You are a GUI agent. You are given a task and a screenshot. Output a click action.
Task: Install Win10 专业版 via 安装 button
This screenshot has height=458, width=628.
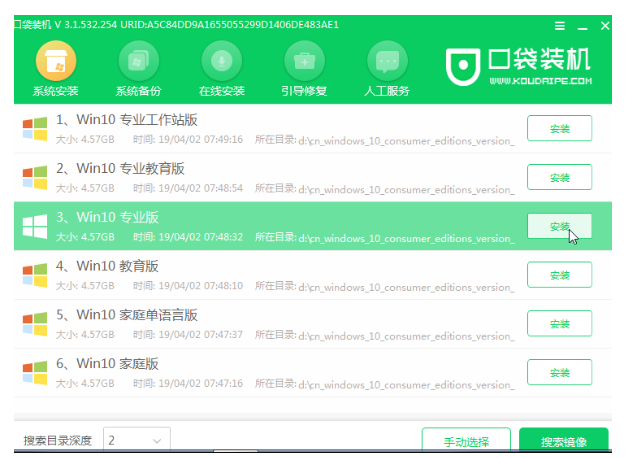[558, 226]
